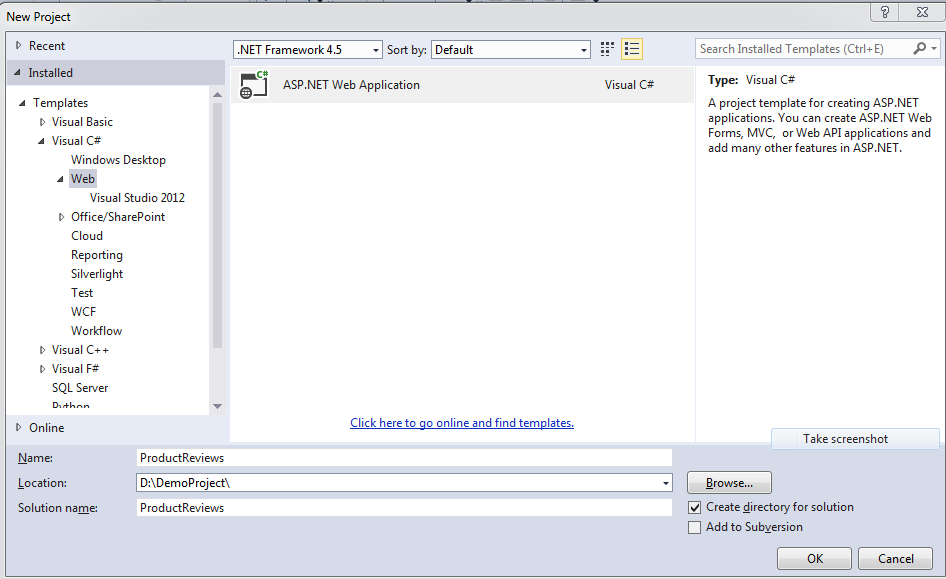
Task: Select Visual Studio 2012 under Web
Action: (x=137, y=198)
